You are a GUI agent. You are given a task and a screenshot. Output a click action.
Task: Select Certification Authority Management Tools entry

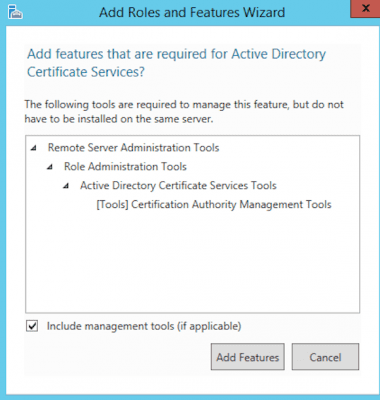click(x=214, y=204)
